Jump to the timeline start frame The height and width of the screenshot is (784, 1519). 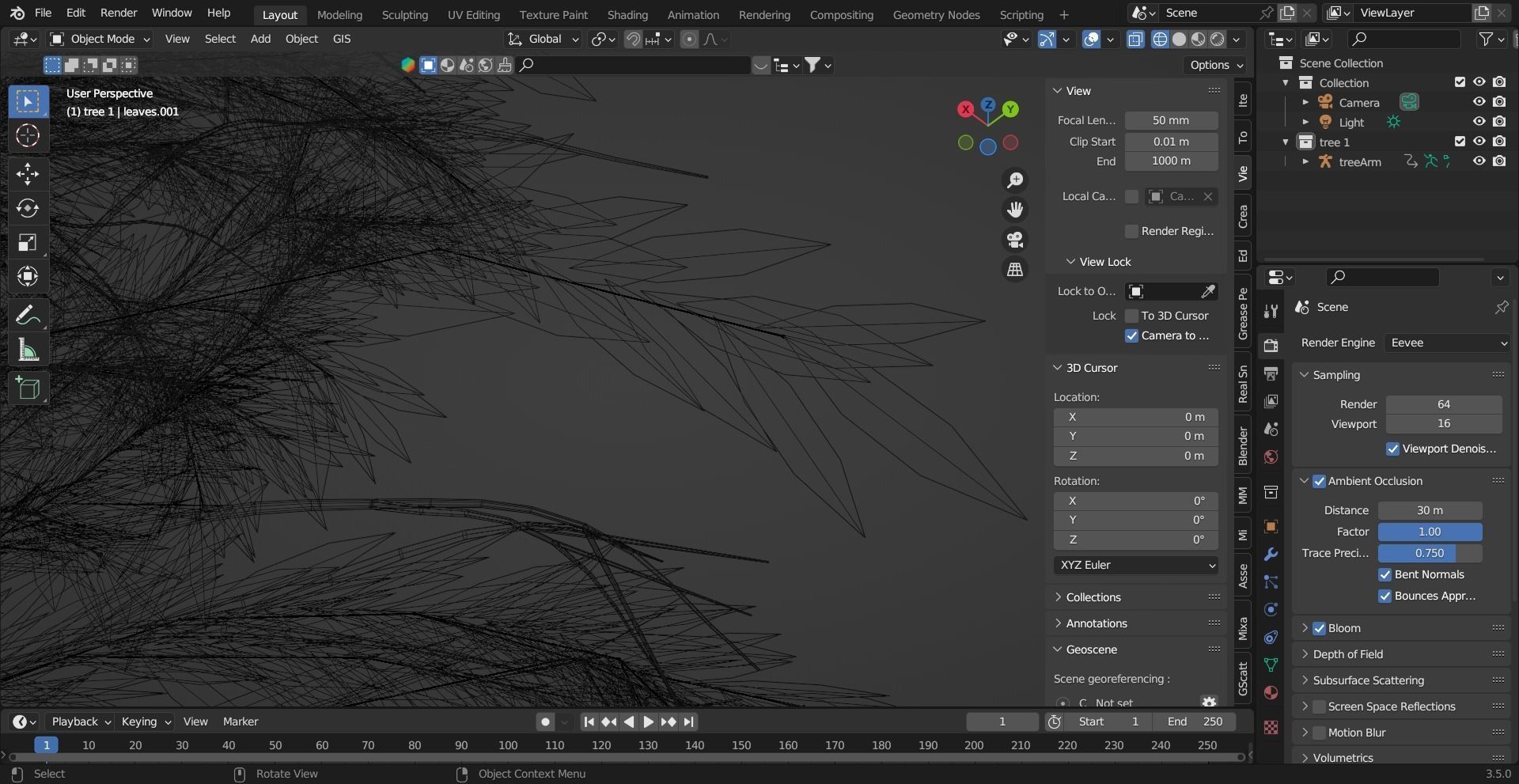589,722
